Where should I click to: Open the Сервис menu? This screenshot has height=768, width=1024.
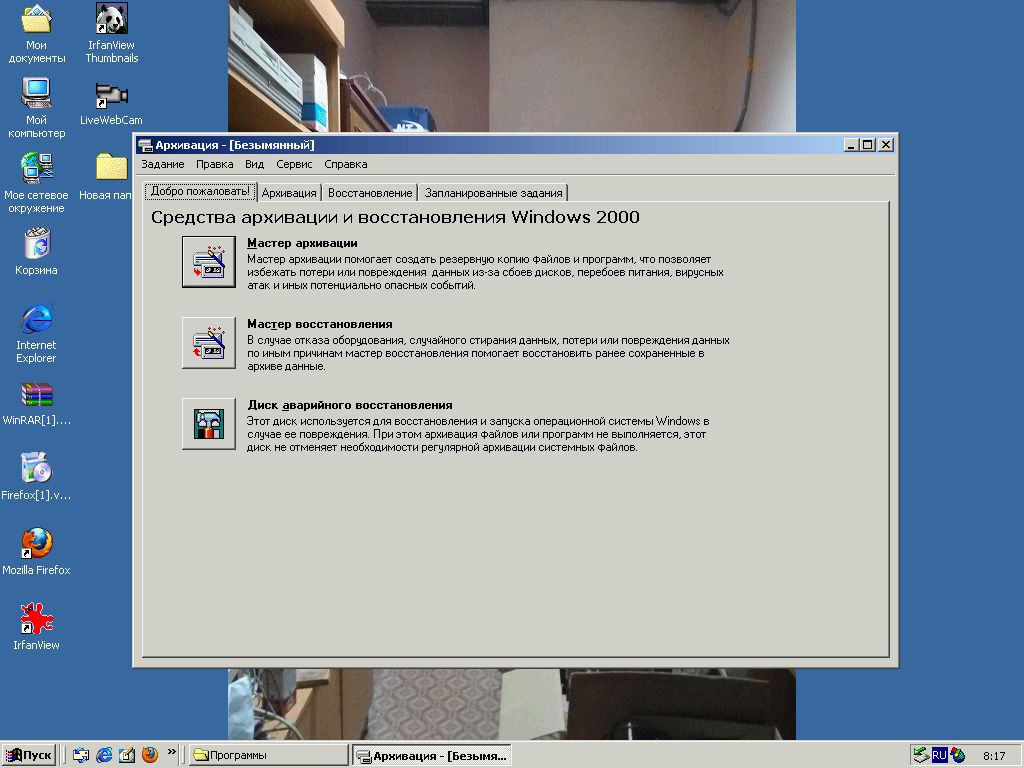[x=294, y=165]
